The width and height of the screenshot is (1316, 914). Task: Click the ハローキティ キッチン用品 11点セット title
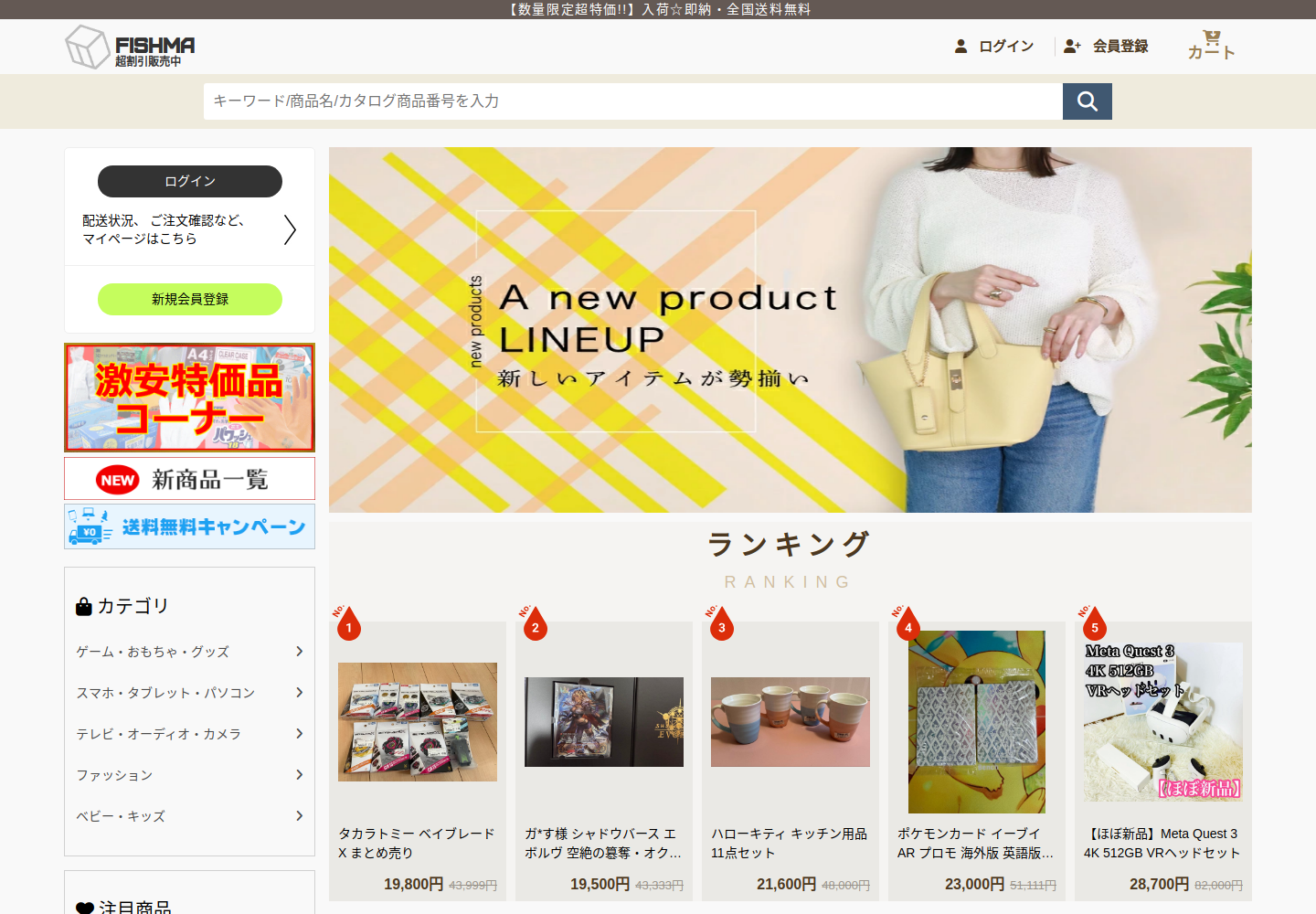(x=790, y=844)
